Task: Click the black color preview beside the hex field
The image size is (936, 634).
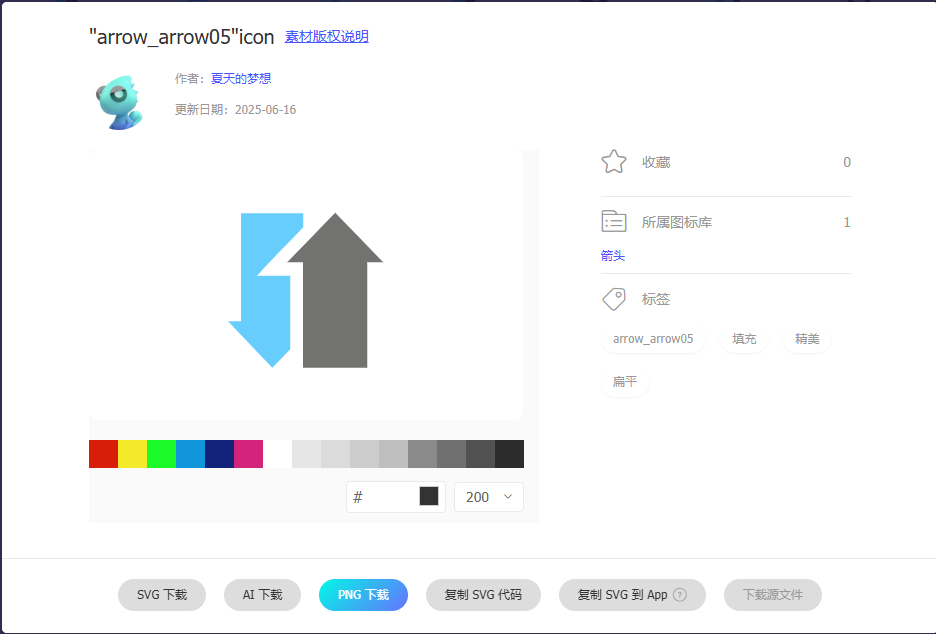Action: point(430,496)
